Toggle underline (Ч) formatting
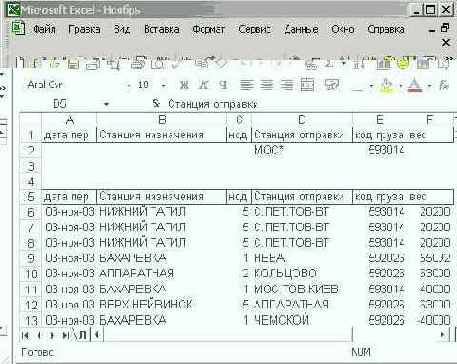Screen dimensions: 457x364 [223, 85]
